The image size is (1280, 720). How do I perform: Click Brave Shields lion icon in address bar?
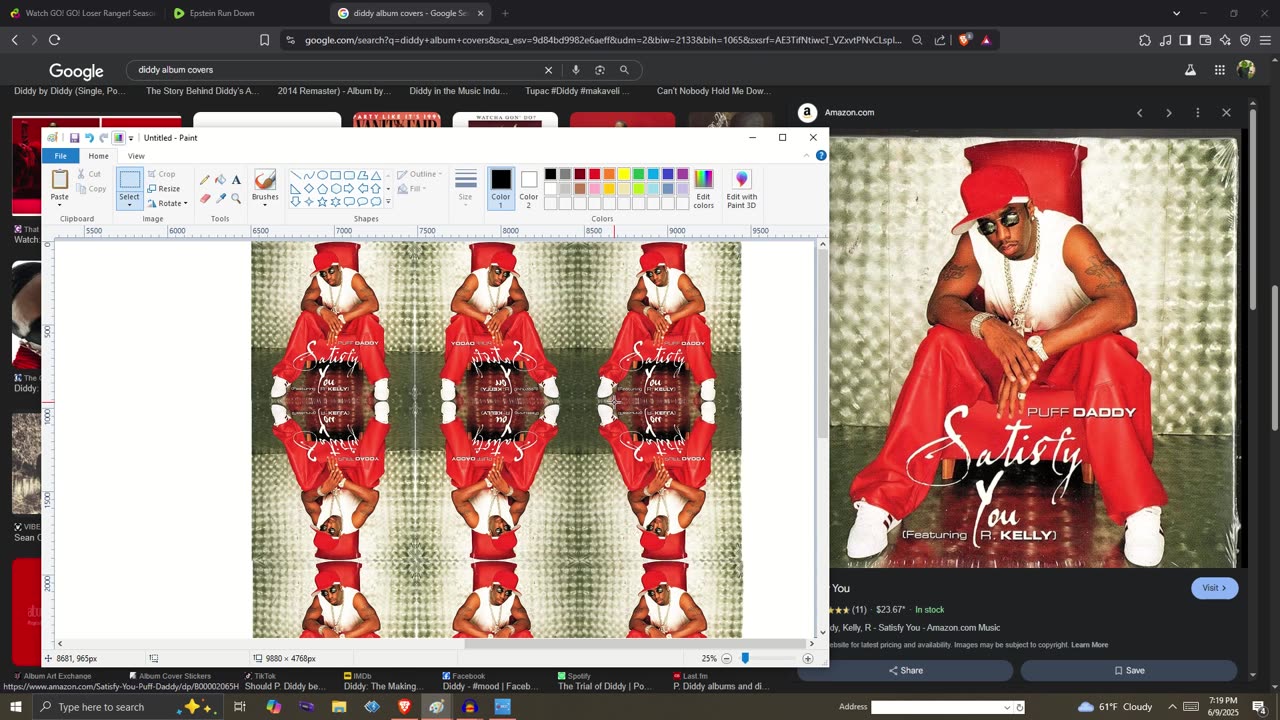[x=964, y=40]
